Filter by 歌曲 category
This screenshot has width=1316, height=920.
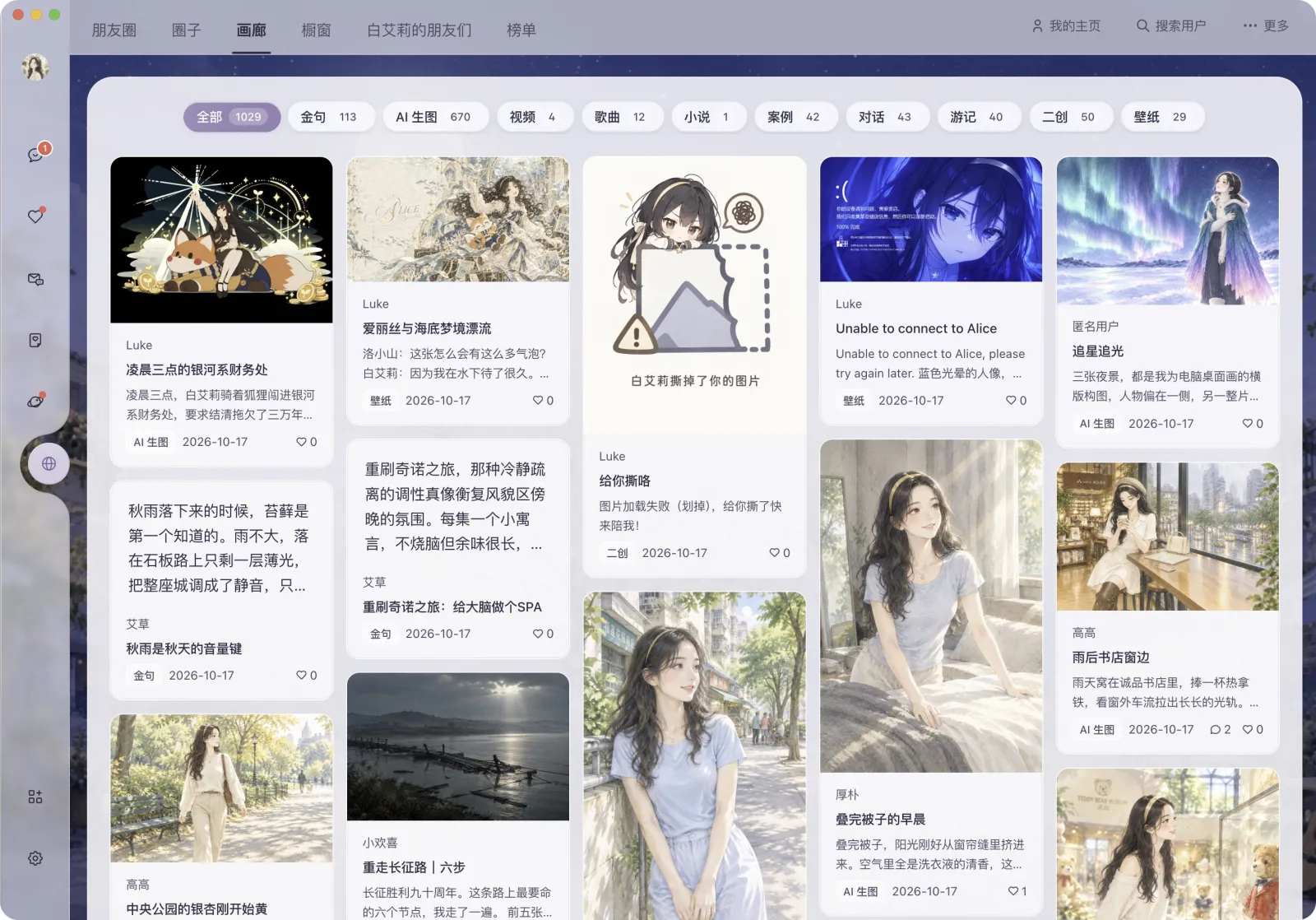tap(622, 117)
